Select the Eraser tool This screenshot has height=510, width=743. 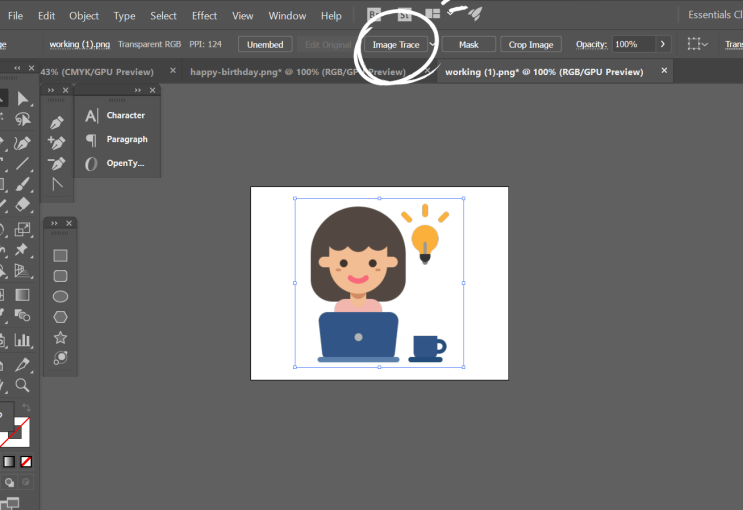coord(22,204)
